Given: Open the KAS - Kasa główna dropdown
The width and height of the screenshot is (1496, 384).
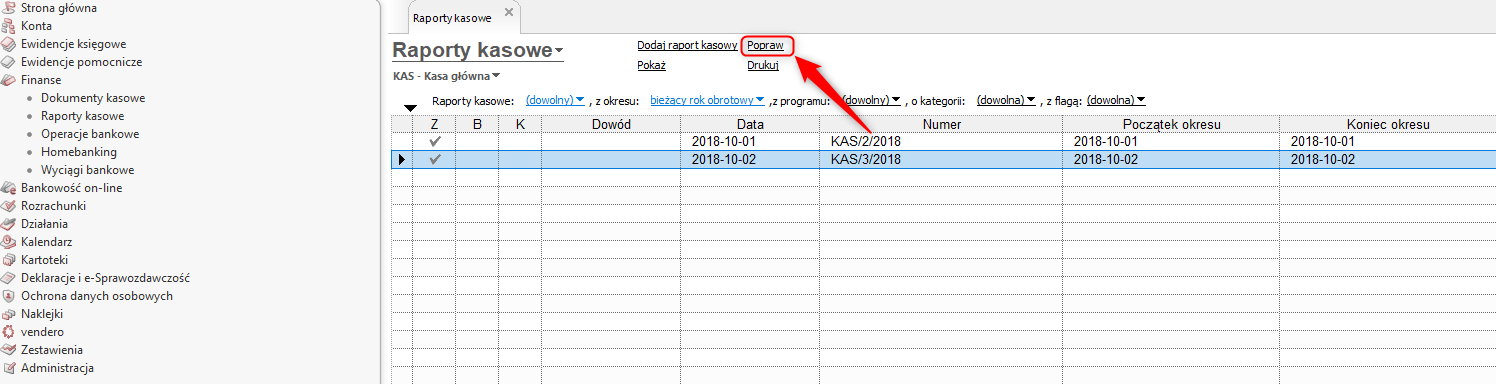Looking at the screenshot, I should [x=446, y=76].
